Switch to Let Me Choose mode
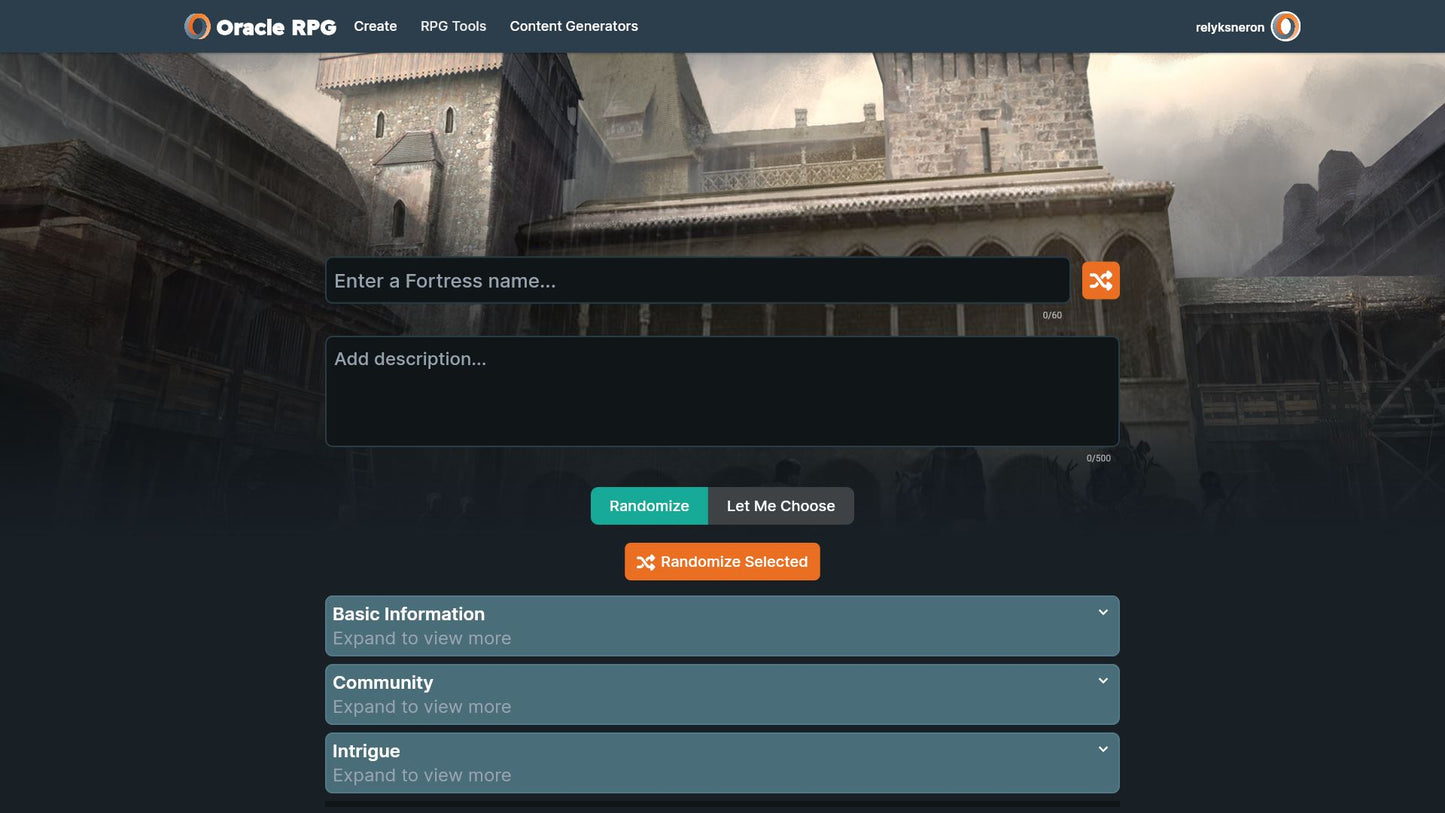Screen dimensions: 1445x813 (x=780, y=506)
